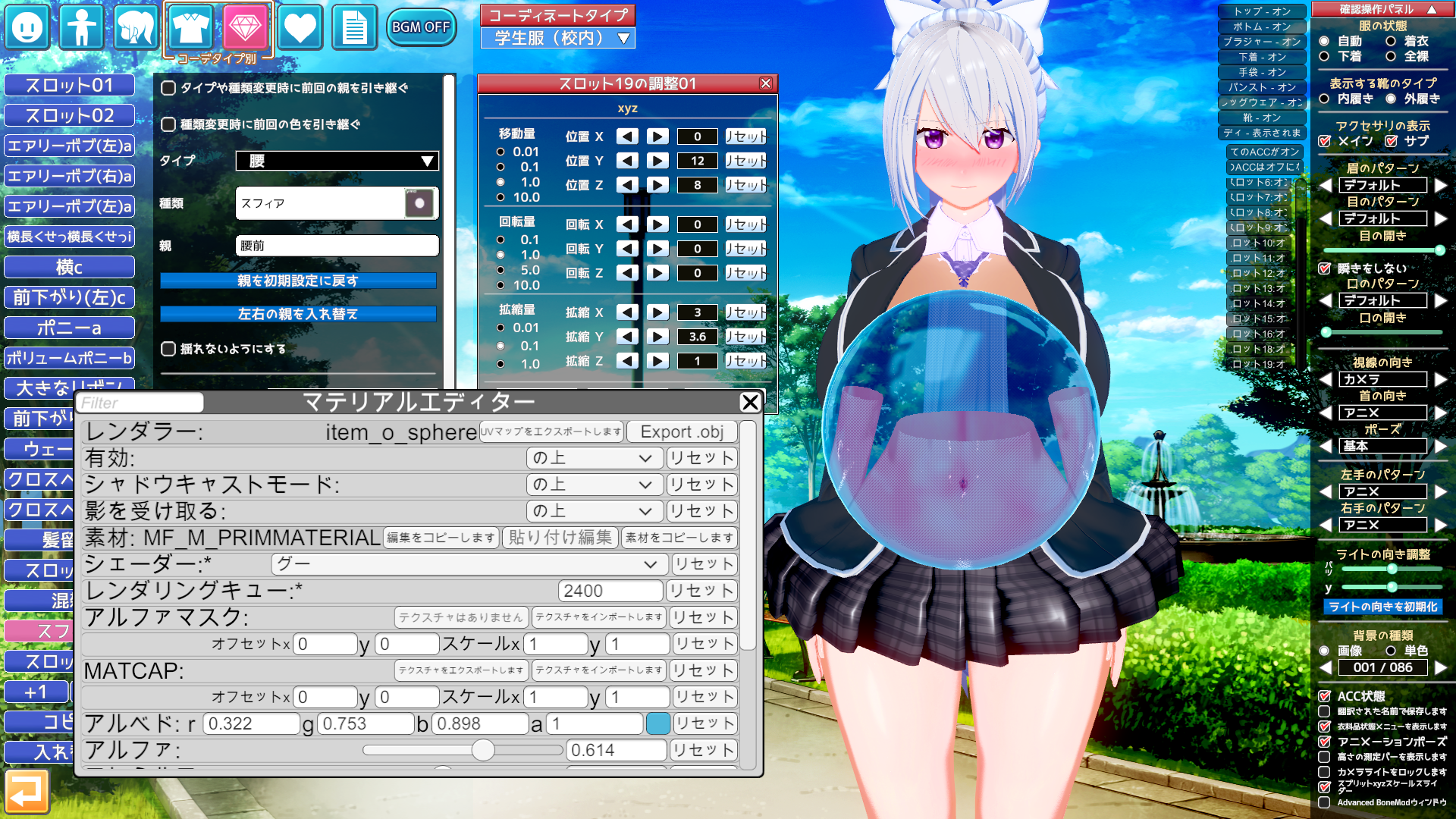Open the clothing category shirt icon
This screenshot has width=1456, height=819.
(x=190, y=27)
